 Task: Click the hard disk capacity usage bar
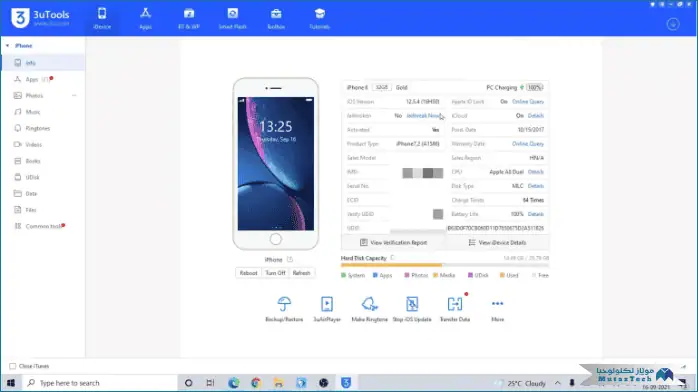point(445,265)
